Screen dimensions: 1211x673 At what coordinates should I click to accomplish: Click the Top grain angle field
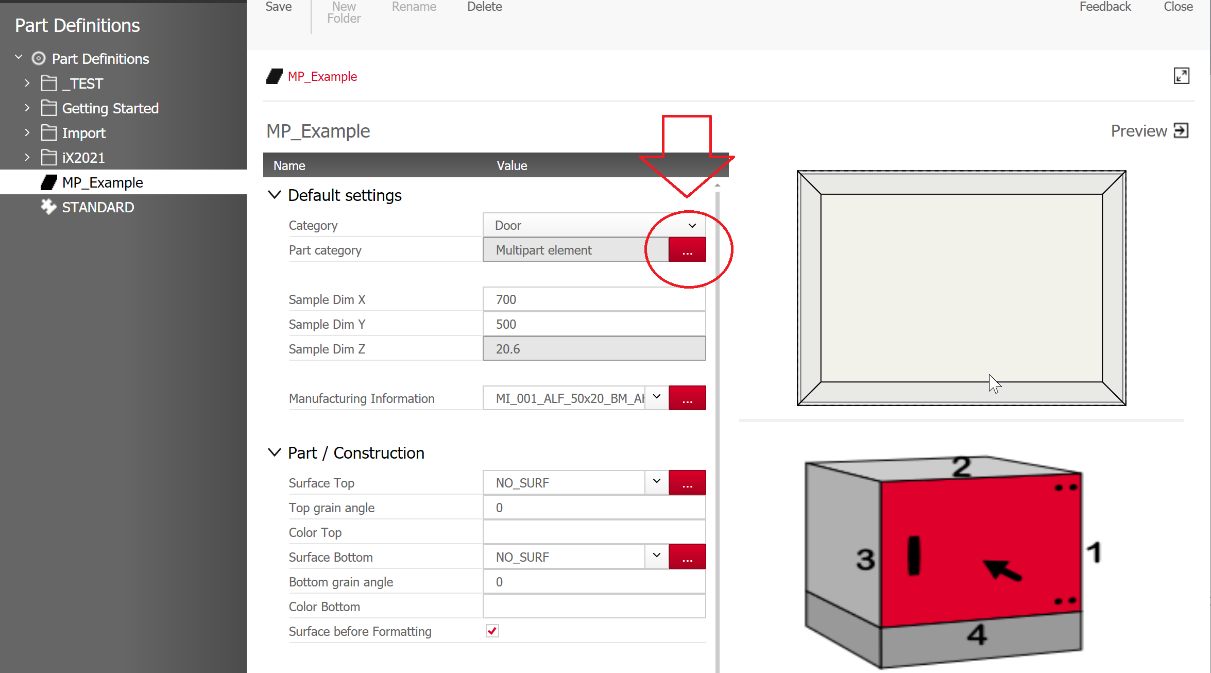pyautogui.click(x=594, y=508)
